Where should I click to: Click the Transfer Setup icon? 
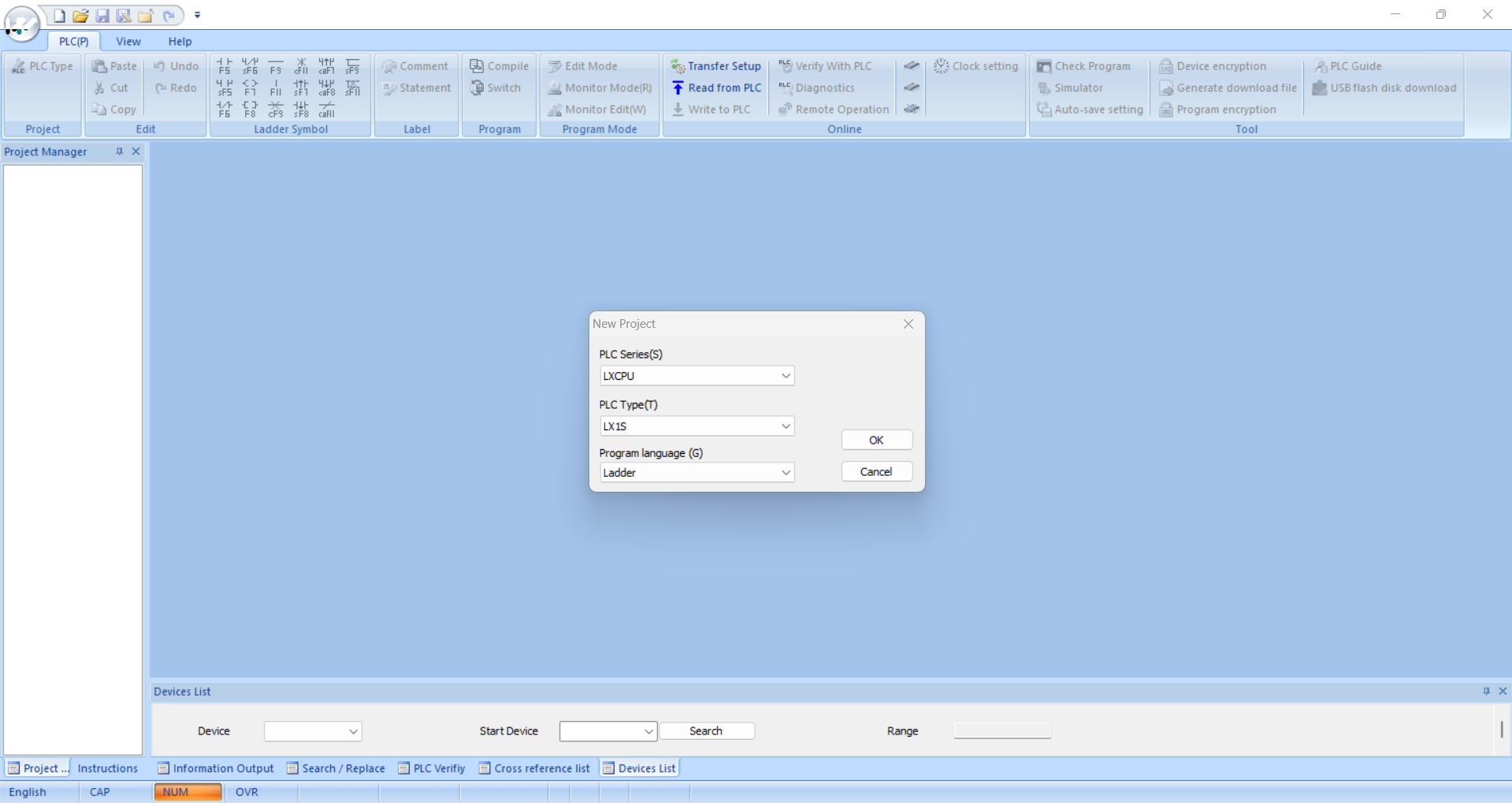click(x=678, y=66)
